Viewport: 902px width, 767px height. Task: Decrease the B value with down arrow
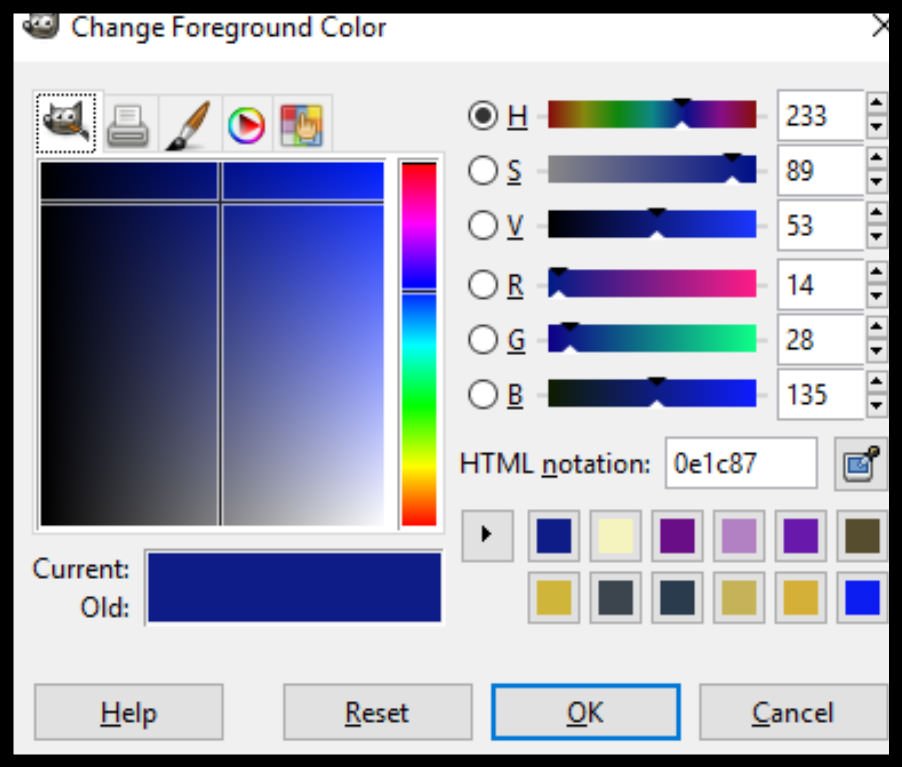(876, 406)
